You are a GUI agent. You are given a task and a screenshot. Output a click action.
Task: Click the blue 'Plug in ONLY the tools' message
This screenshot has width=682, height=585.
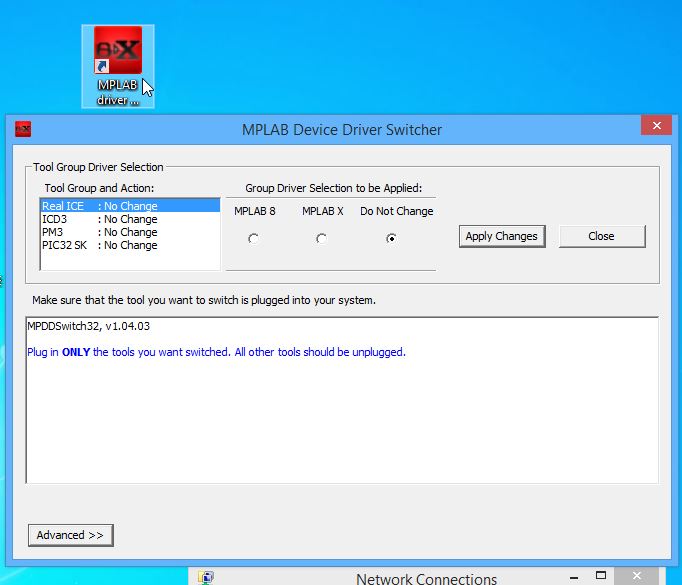[216, 352]
